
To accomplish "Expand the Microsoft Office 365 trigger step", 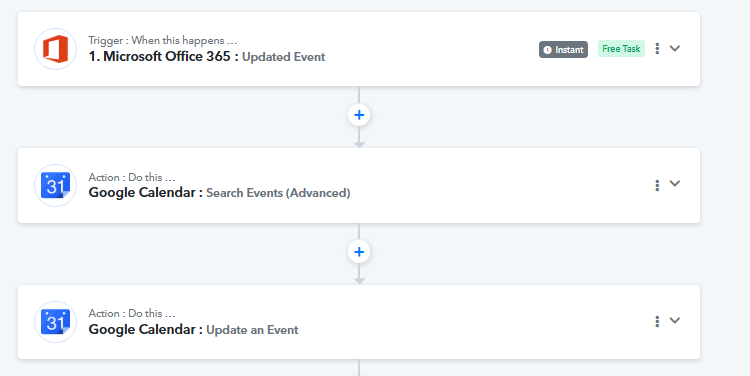I will tap(675, 48).
